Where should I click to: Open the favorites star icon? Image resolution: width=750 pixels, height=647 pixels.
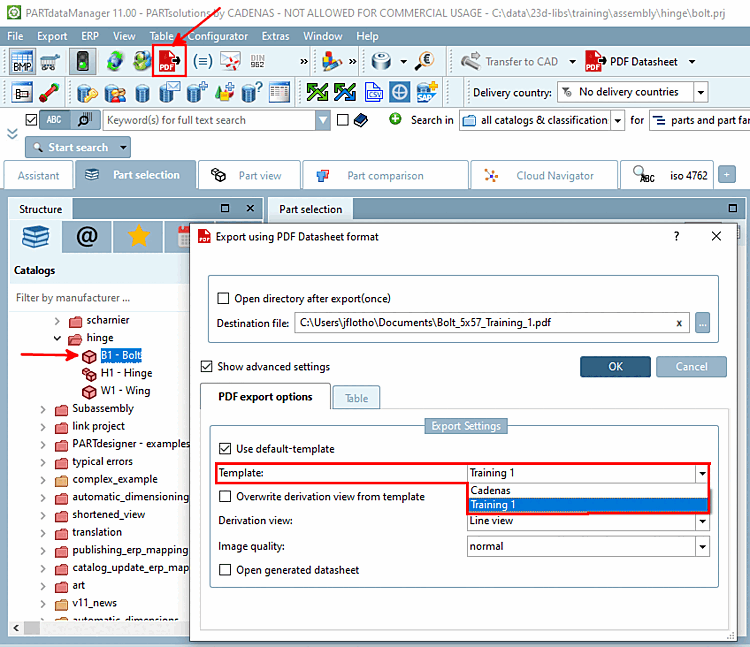pos(139,237)
